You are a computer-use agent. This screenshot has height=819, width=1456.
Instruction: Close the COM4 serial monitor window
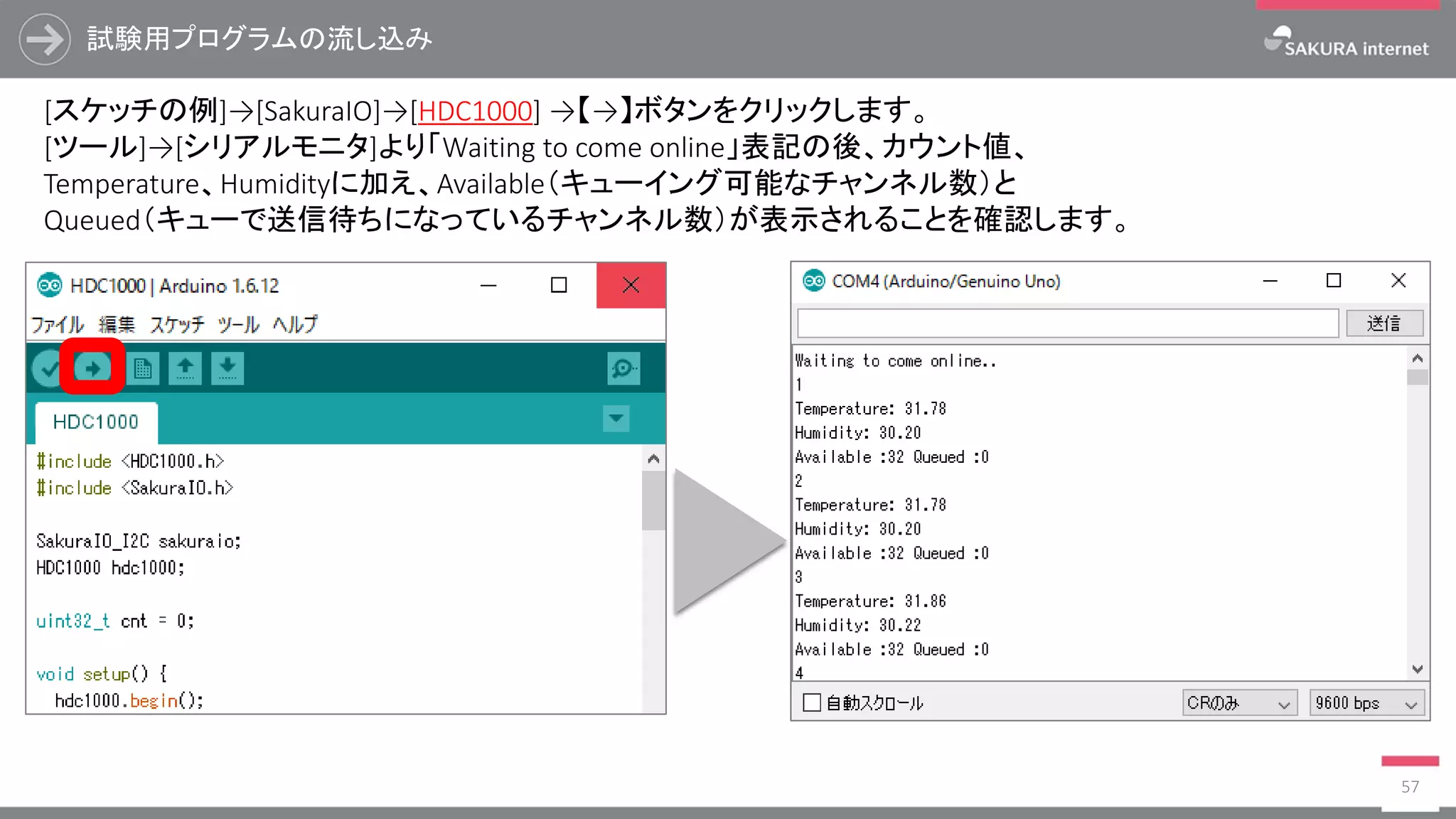[x=1398, y=281]
